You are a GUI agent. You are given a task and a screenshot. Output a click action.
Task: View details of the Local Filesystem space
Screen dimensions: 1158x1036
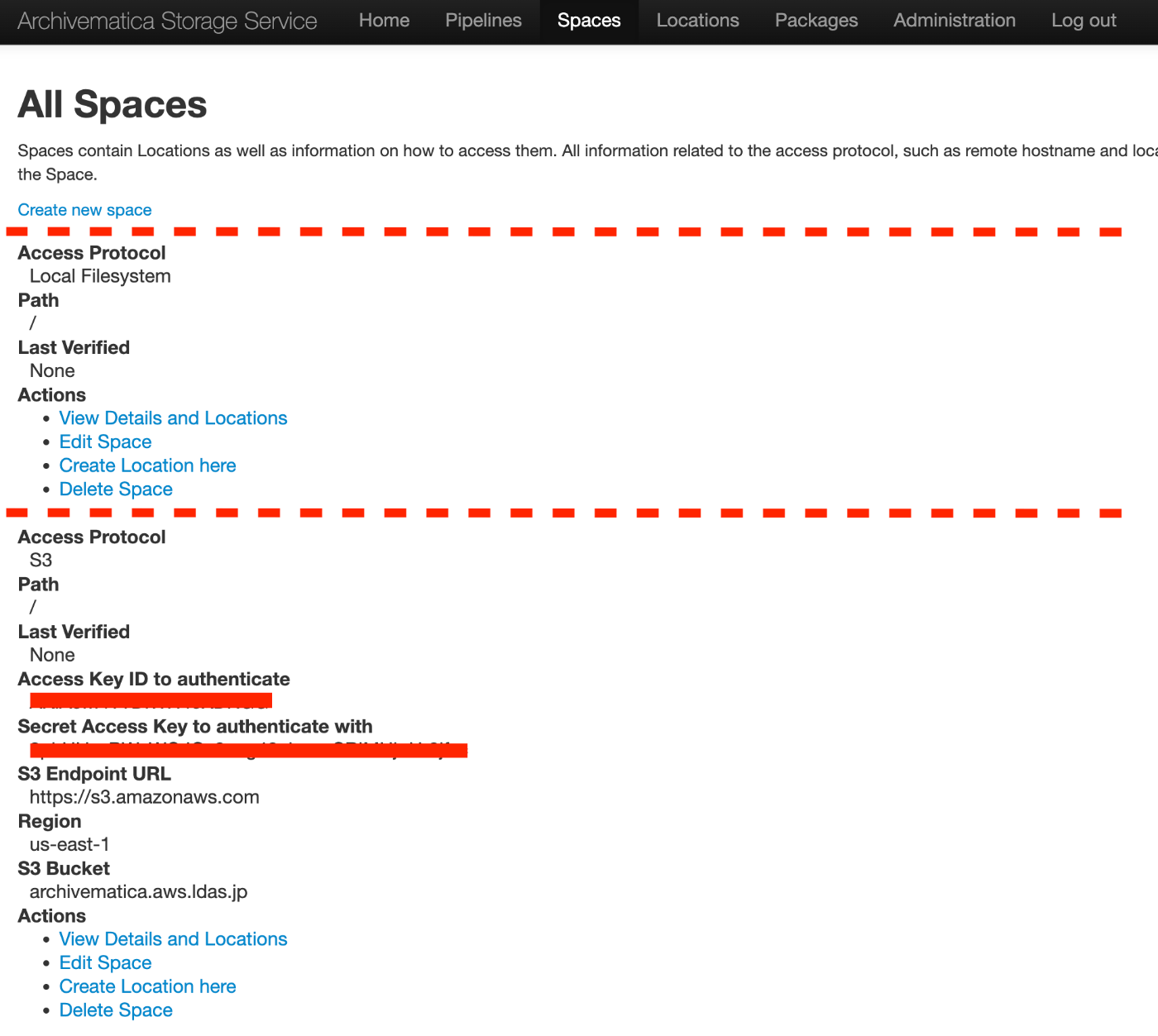173,418
